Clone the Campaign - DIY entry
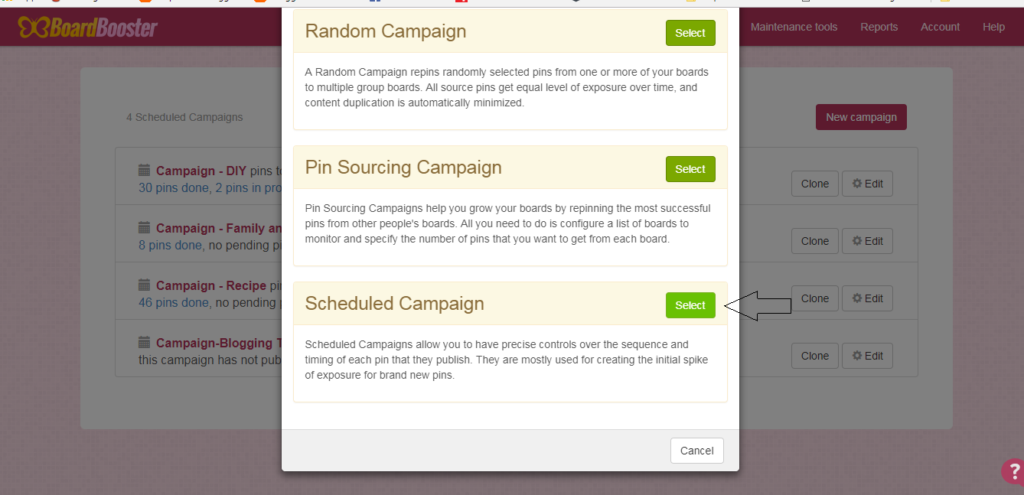The image size is (1024, 495). (x=815, y=184)
